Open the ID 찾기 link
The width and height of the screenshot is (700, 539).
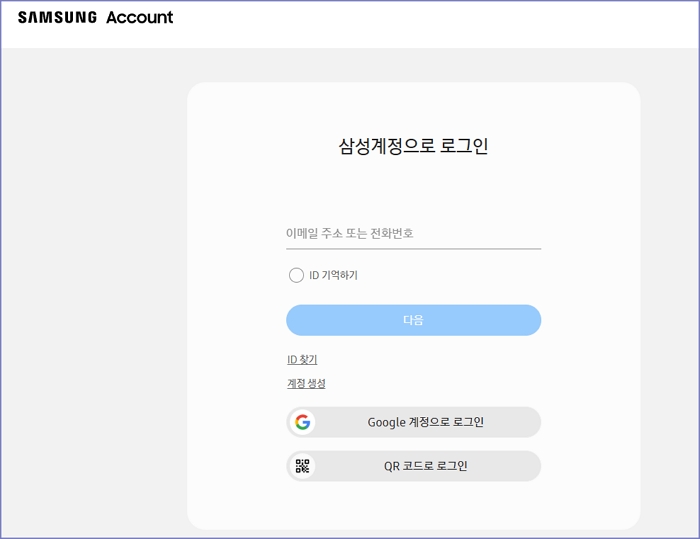point(302,359)
